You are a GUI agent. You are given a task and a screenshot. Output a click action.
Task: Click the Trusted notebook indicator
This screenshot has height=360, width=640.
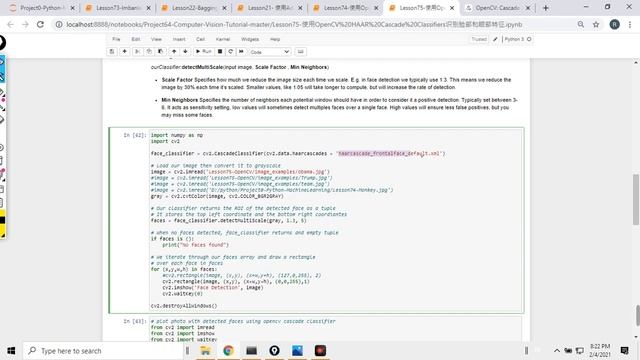479,39
